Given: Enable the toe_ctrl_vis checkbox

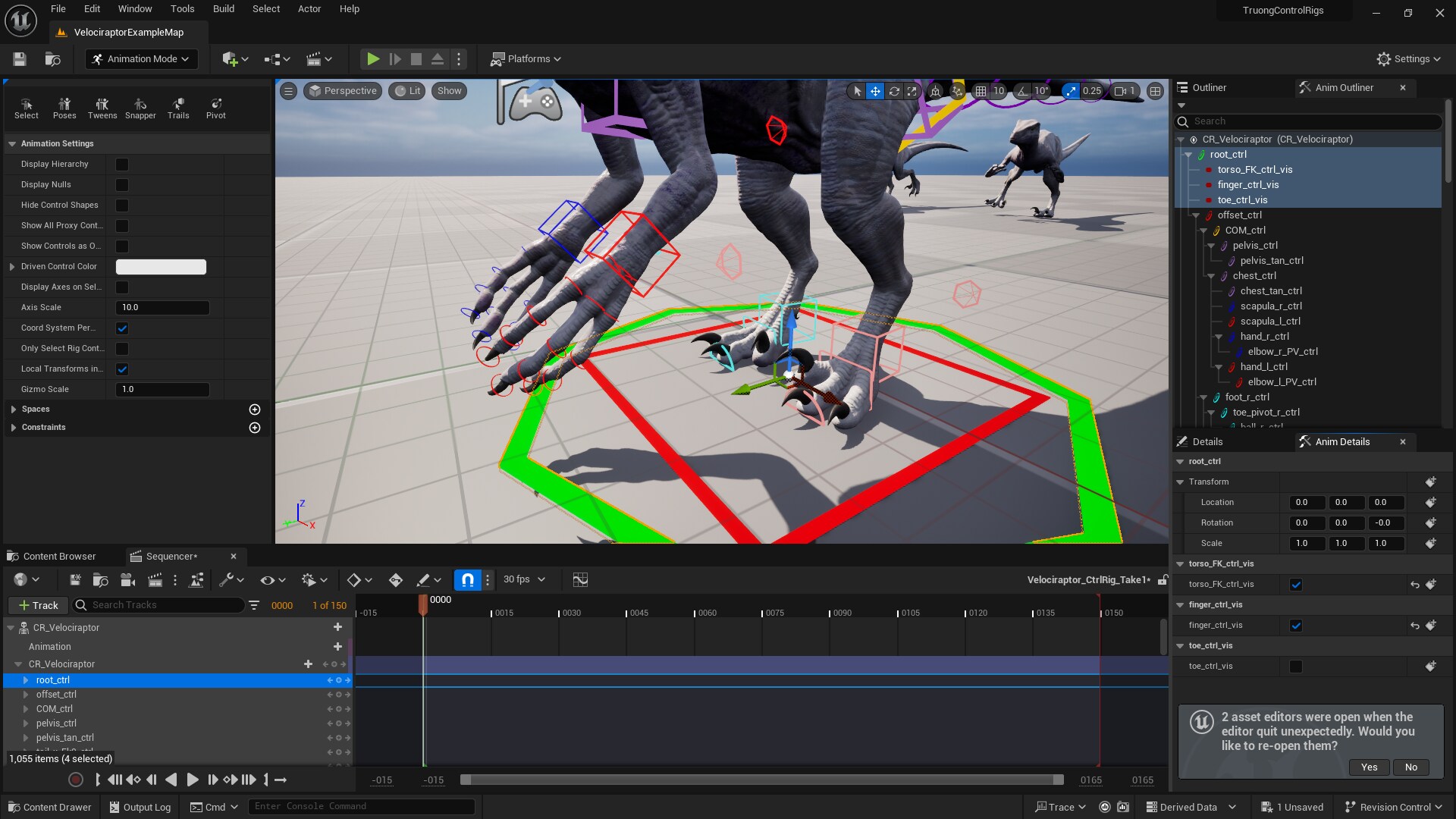Looking at the screenshot, I should [1297, 666].
